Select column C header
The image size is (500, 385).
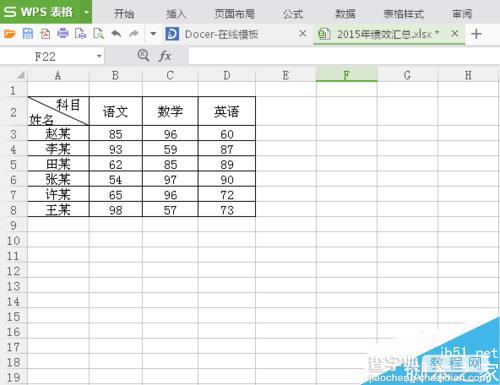click(170, 75)
